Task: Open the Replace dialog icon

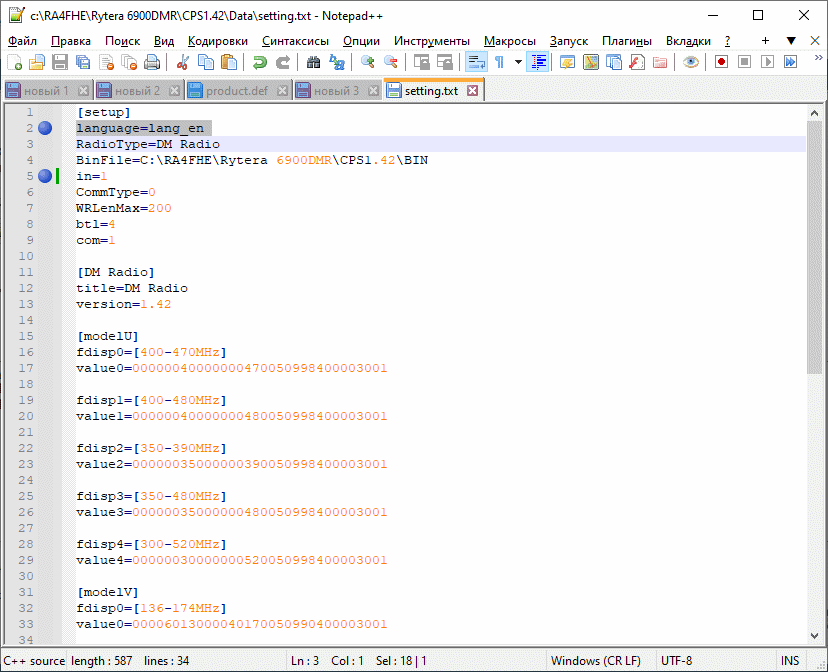Action: [336, 62]
